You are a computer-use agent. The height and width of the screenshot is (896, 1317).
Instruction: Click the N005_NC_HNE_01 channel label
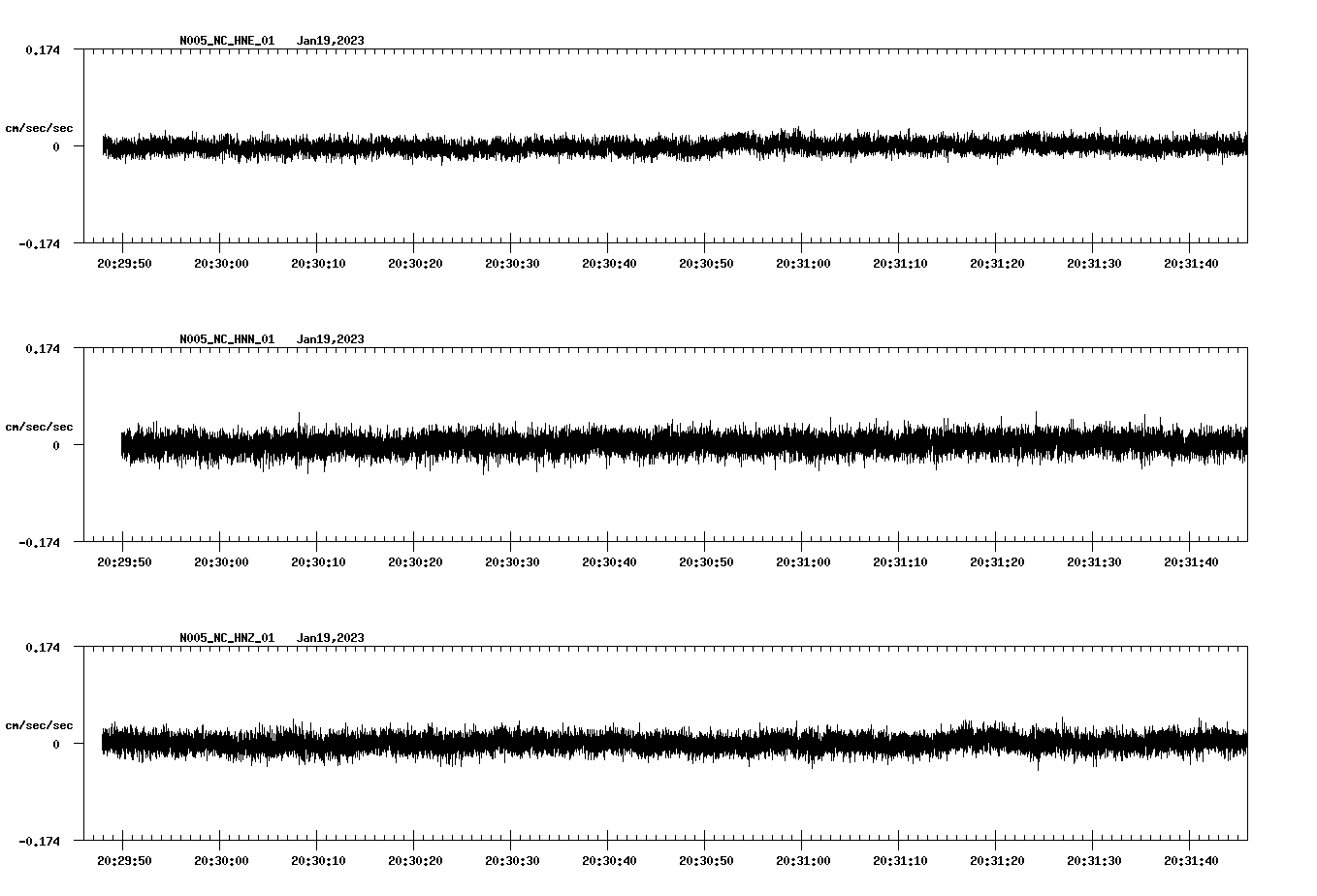point(226,41)
